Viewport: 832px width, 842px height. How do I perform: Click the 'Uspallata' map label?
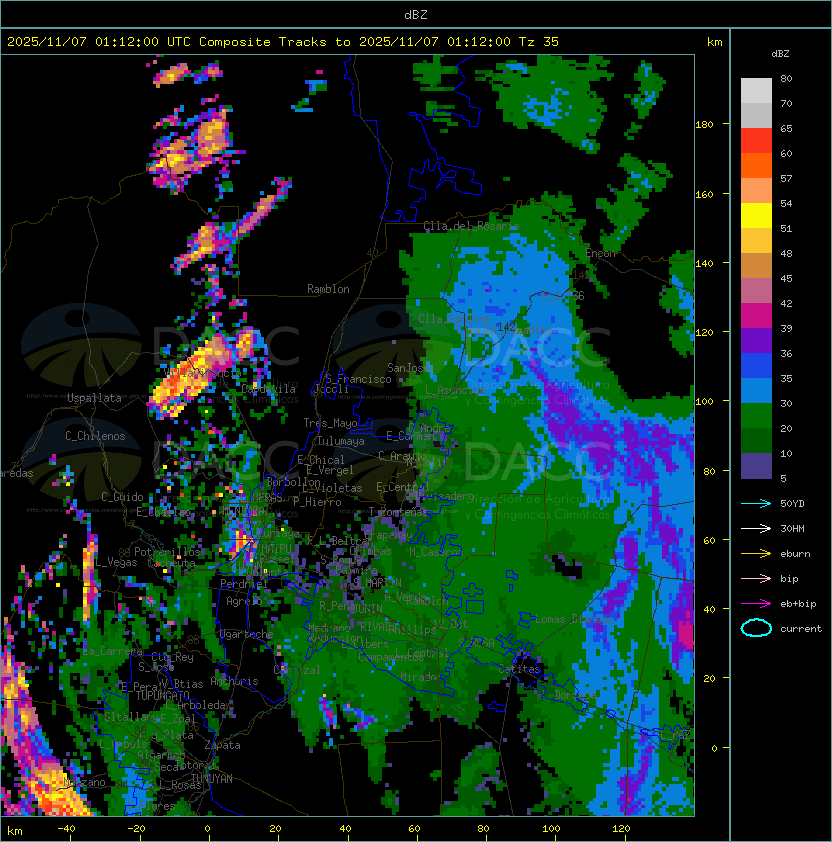pos(94,398)
